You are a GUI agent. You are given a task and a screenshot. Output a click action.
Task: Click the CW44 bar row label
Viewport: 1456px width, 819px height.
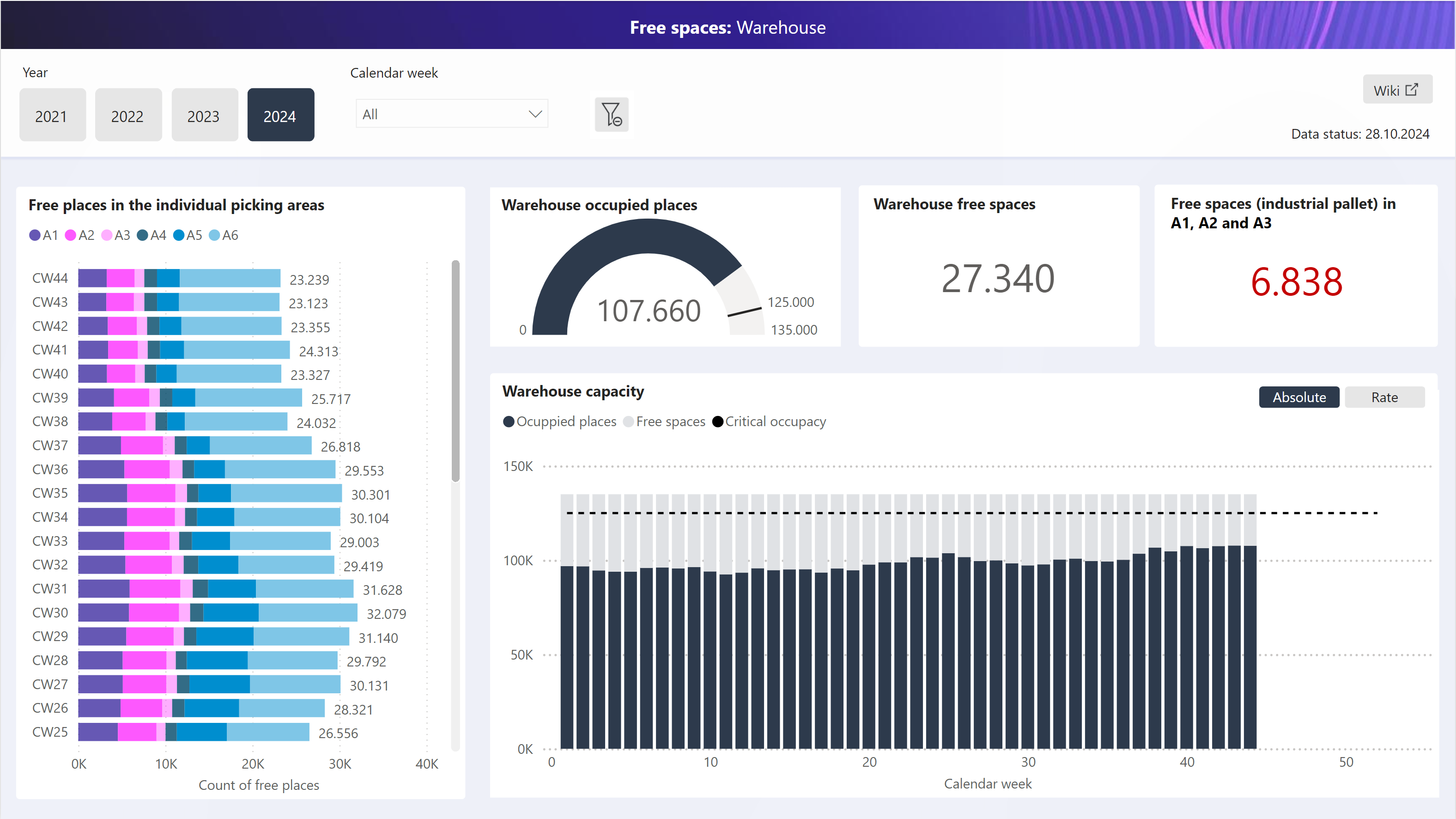click(x=50, y=278)
